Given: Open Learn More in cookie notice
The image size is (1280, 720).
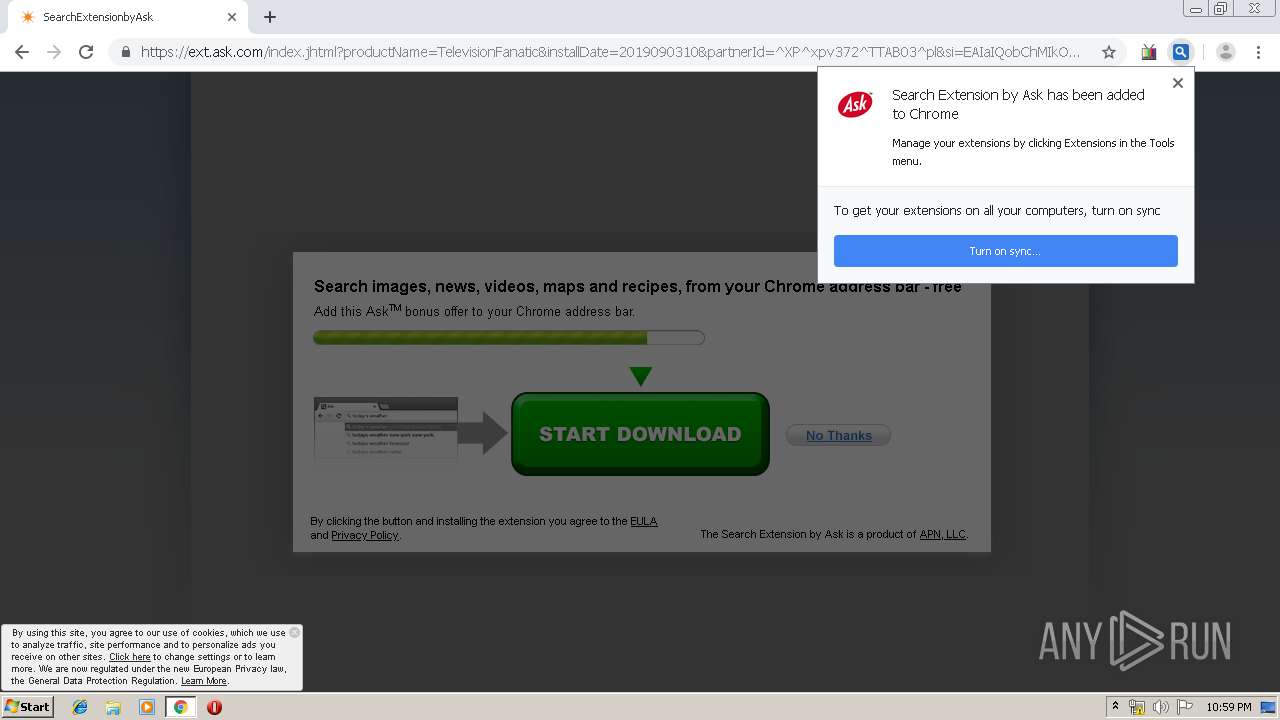Looking at the screenshot, I should click(204, 681).
